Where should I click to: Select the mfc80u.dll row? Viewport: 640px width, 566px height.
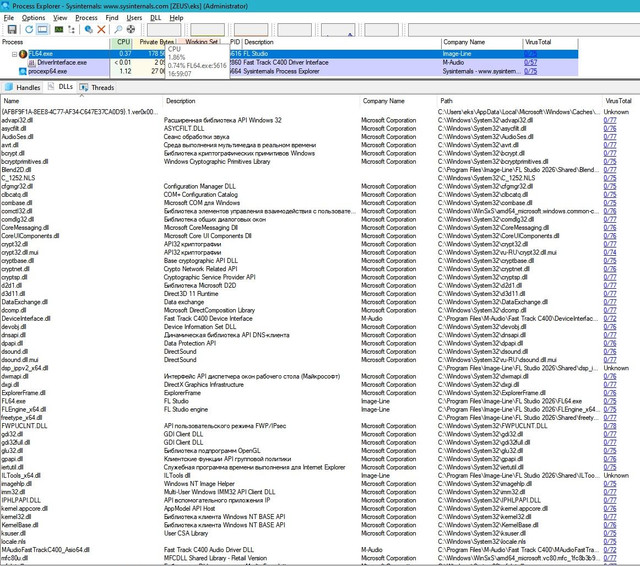click(x=320, y=558)
